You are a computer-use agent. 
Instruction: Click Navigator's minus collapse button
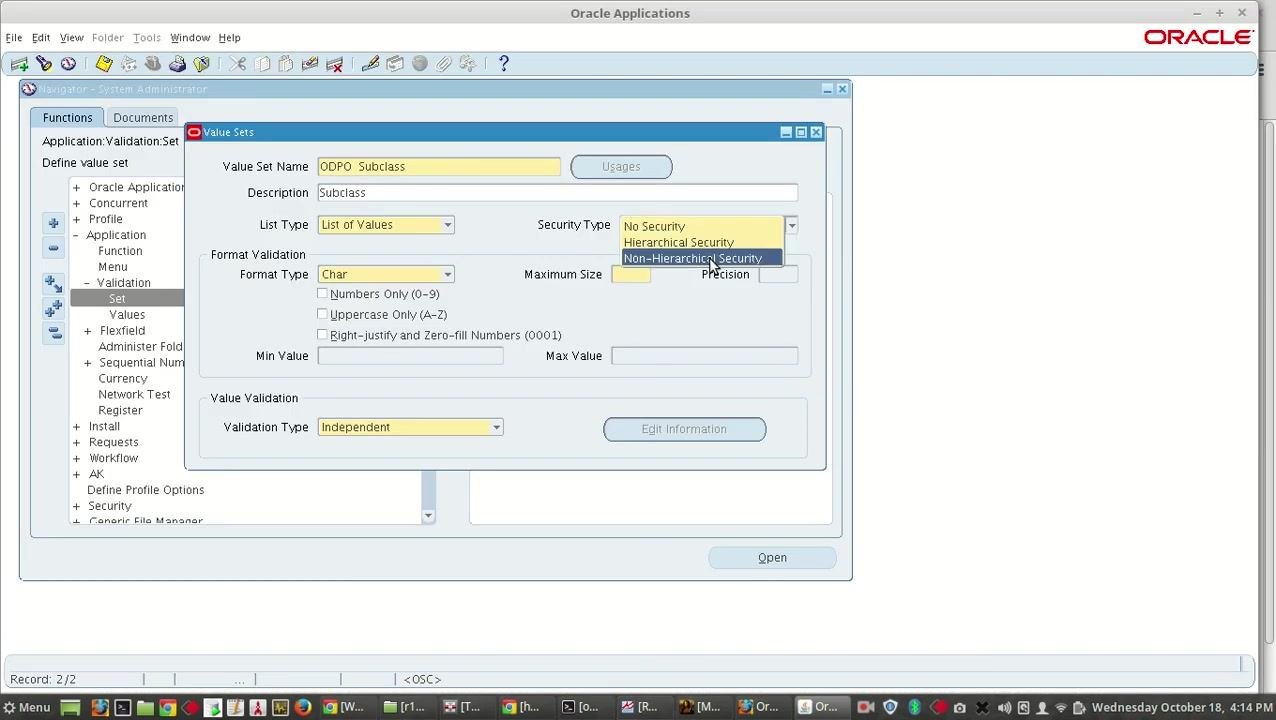[53, 248]
